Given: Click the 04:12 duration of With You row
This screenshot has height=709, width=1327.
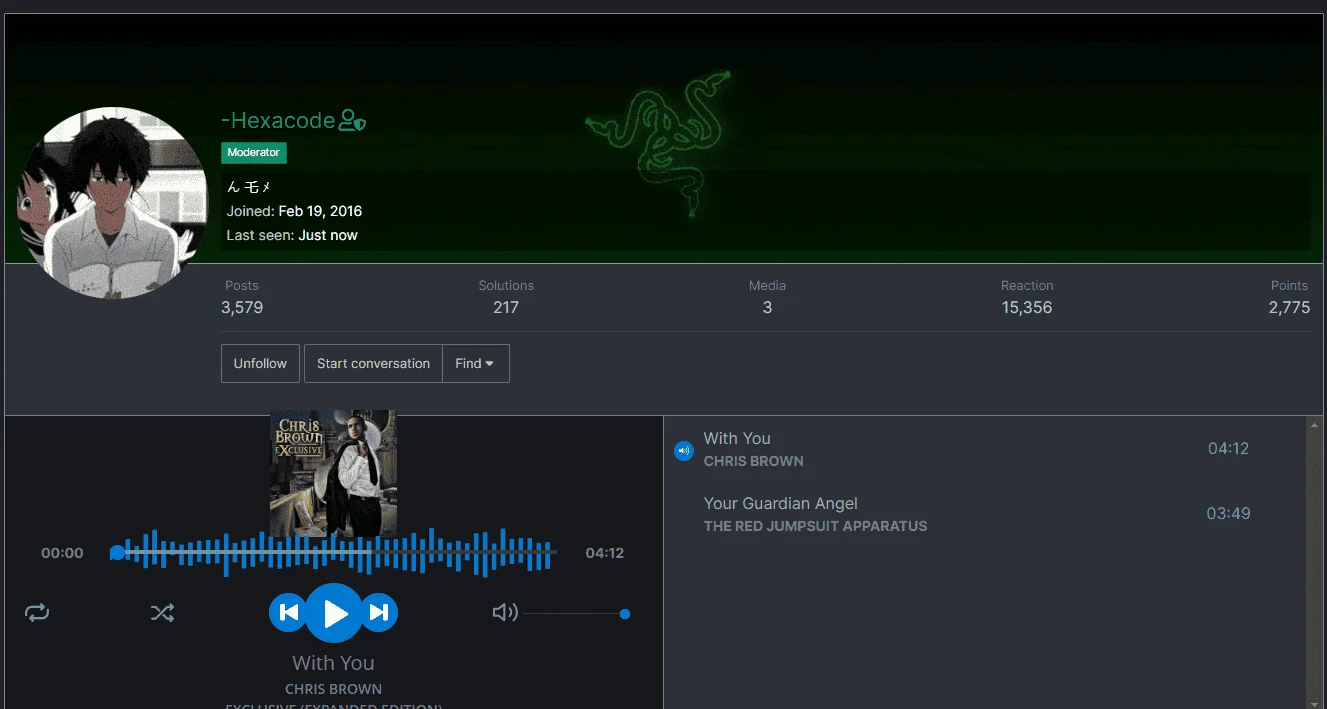Looking at the screenshot, I should (1228, 449).
